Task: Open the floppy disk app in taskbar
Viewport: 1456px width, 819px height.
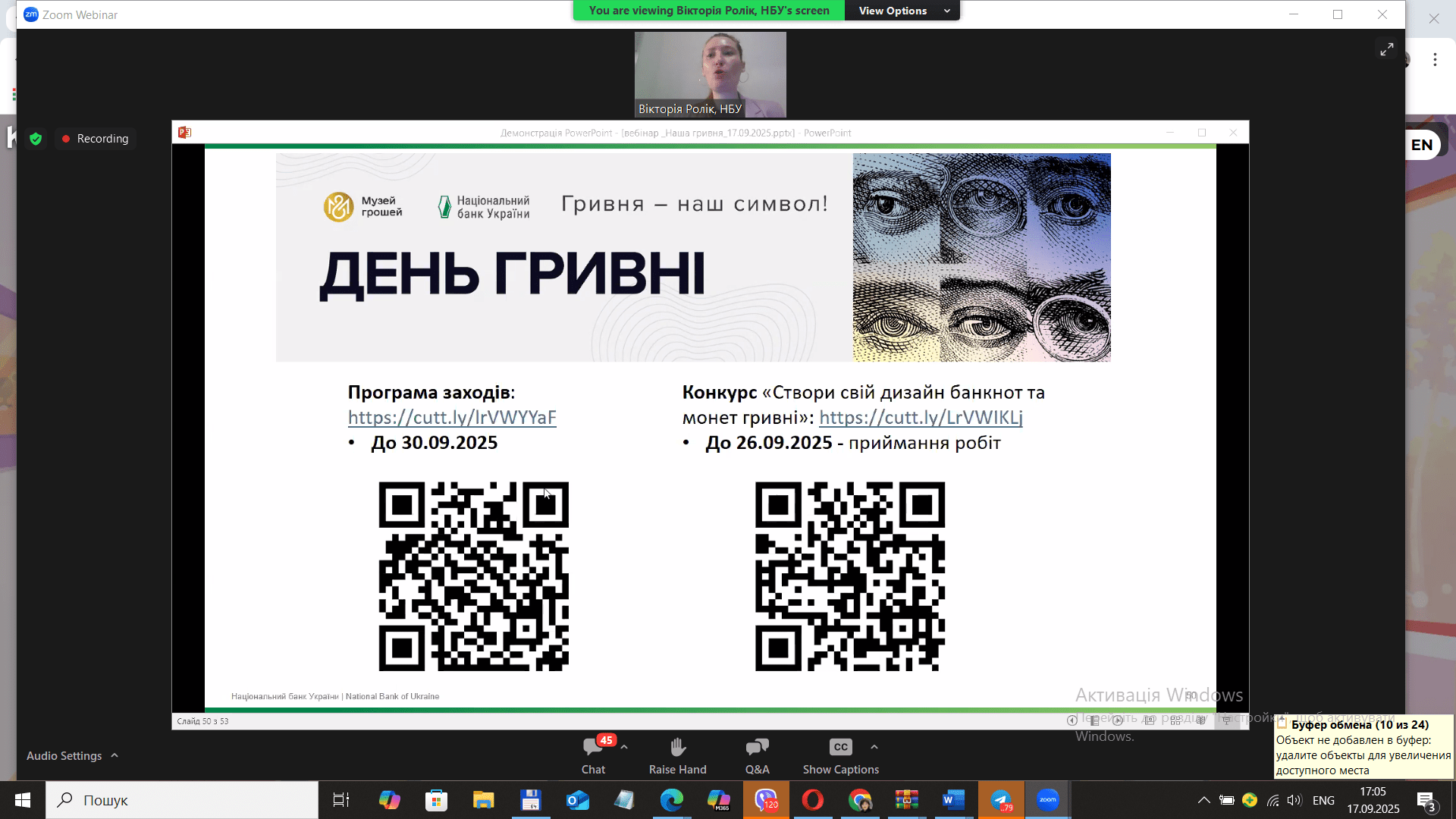Action: (530, 800)
